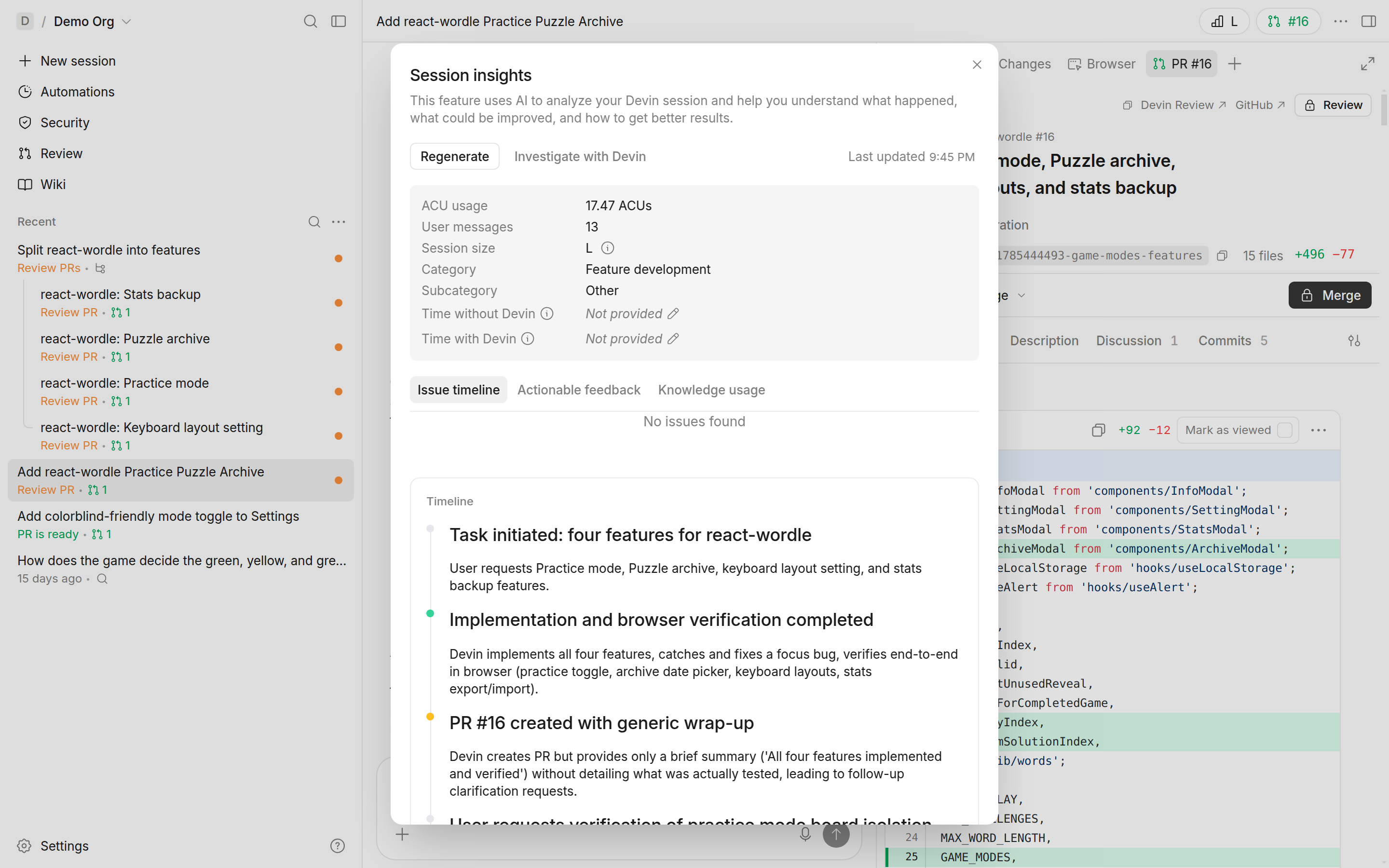Open the Recent sessions more-options menu
Screen dimensions: 1389x868
[339, 222]
